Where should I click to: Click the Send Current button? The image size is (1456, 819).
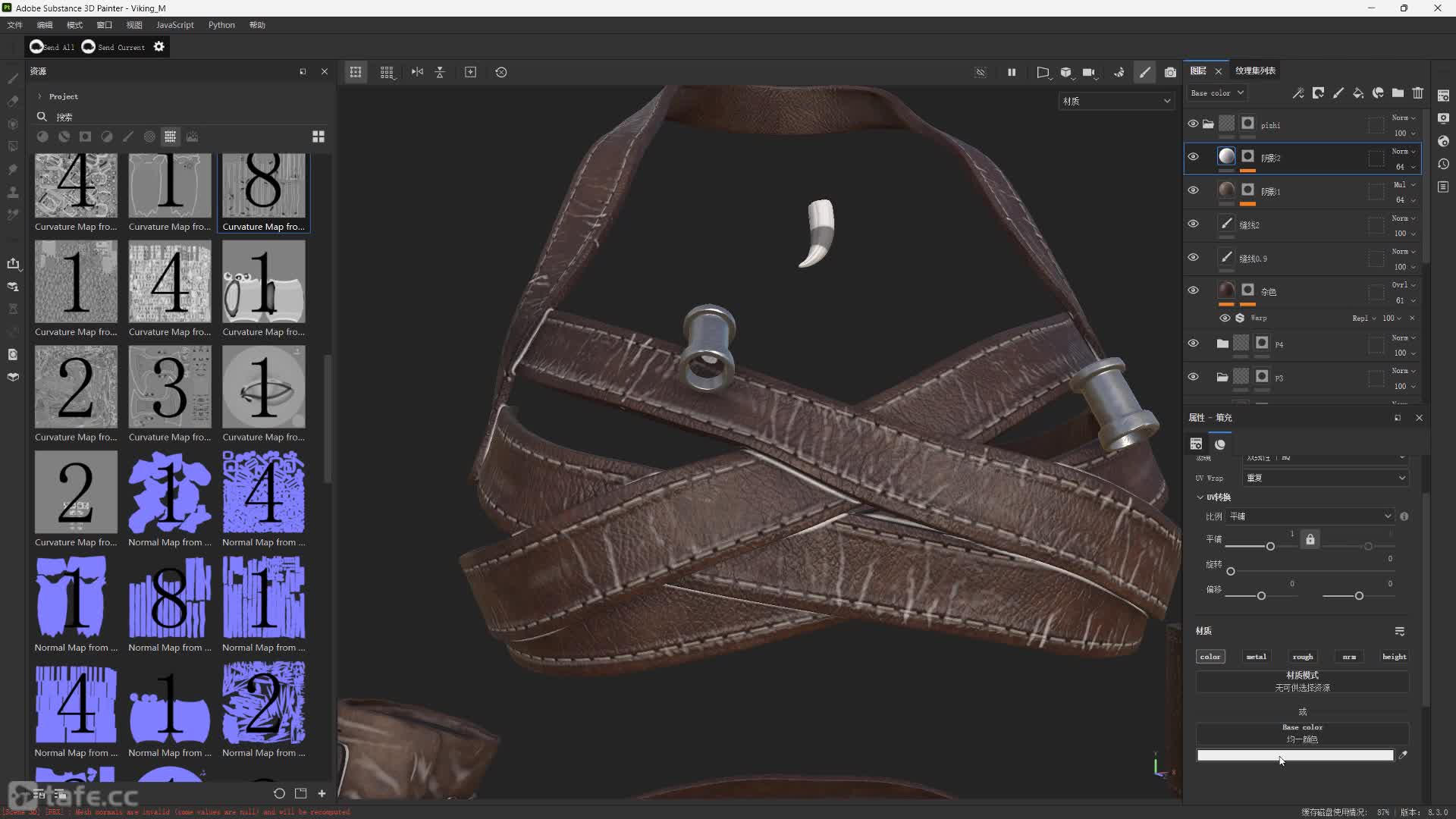click(113, 47)
